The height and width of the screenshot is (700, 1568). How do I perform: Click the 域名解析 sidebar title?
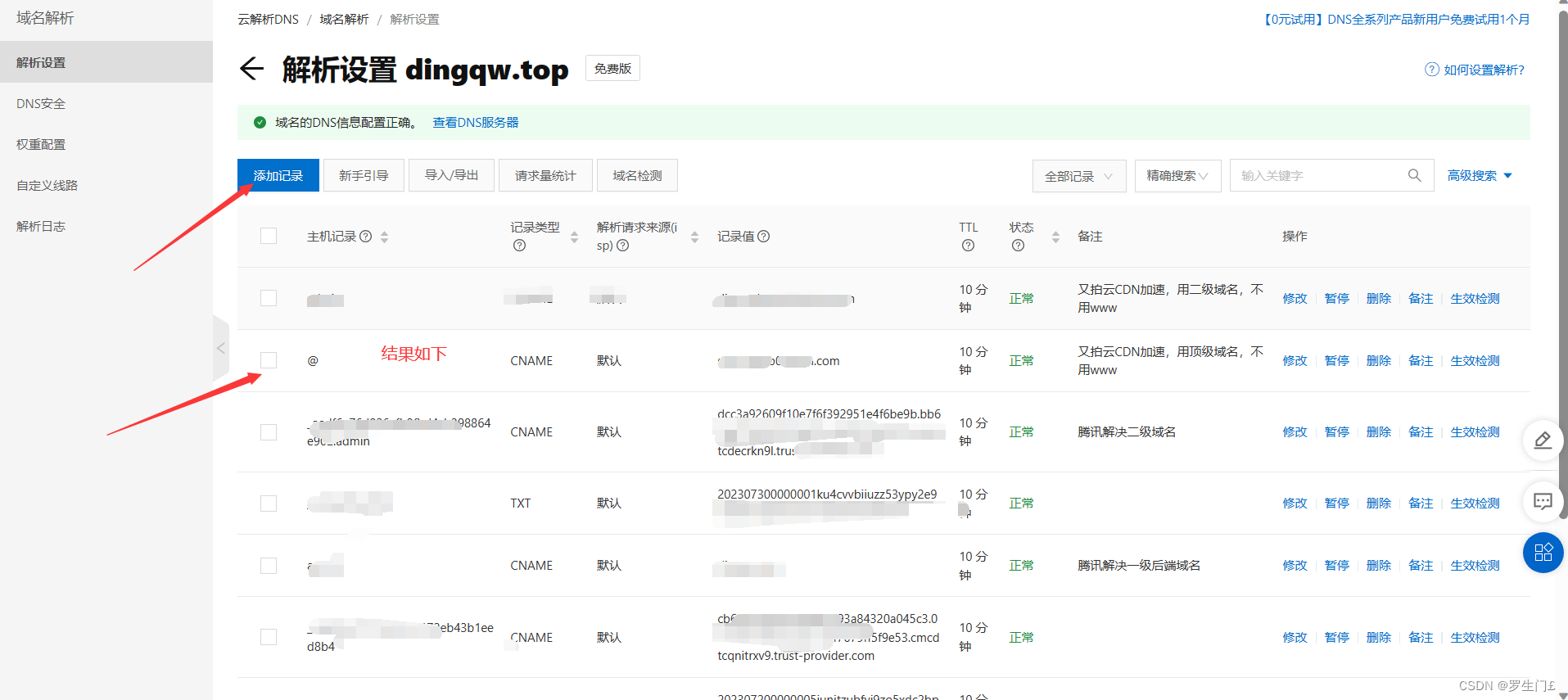(x=45, y=17)
